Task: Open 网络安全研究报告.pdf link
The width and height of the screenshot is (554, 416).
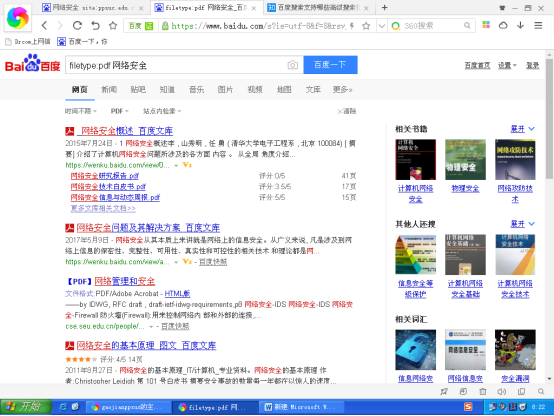Action: (x=105, y=176)
